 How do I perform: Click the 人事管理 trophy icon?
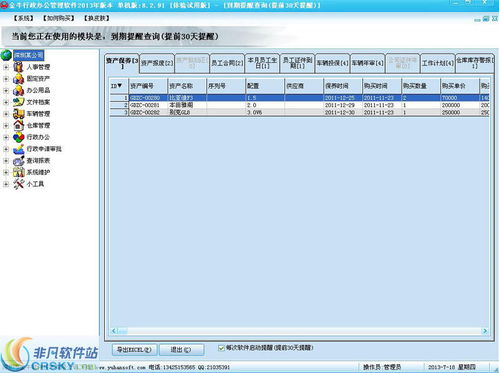[x=19, y=67]
